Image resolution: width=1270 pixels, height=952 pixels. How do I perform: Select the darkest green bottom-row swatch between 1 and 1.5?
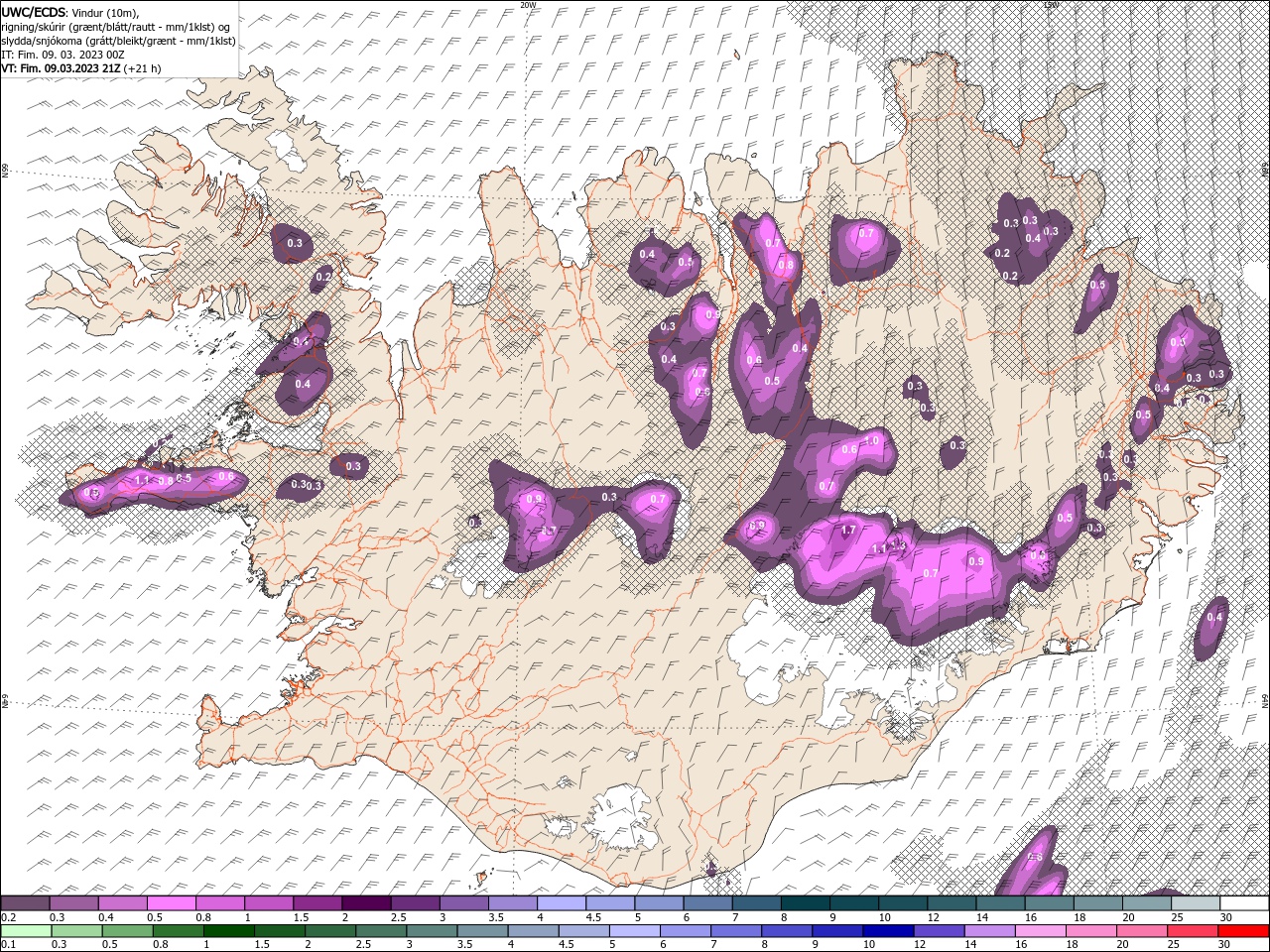point(229,931)
